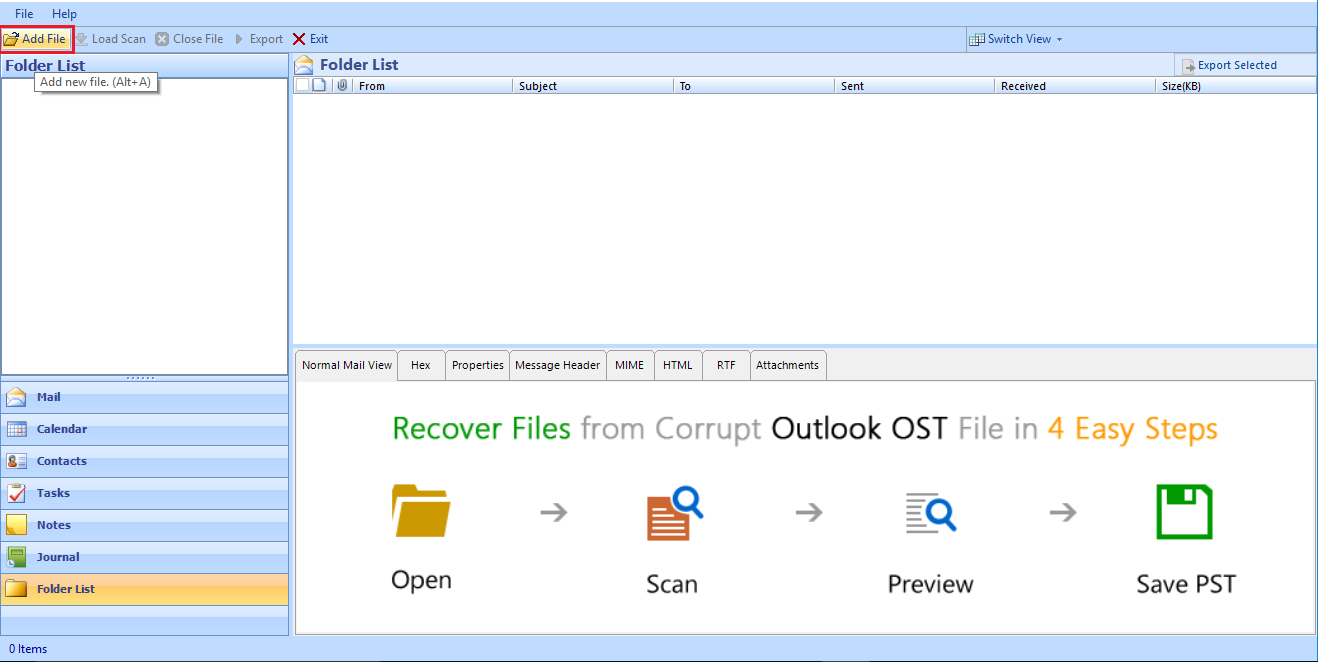Click the red X Exit button
Screen dimensions: 1318x662
pyautogui.click(x=310, y=39)
